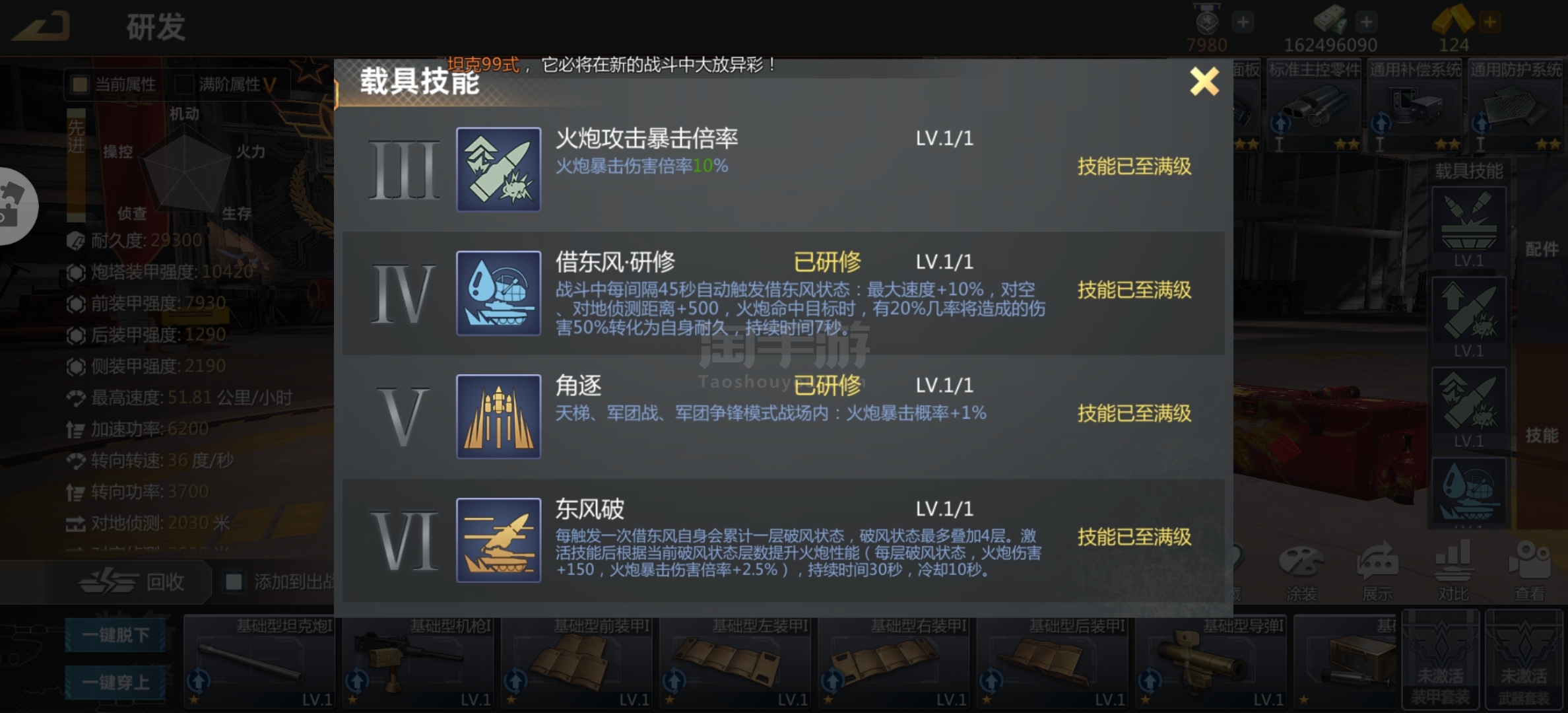Switch to the 配件 side tab

pyautogui.click(x=1542, y=250)
